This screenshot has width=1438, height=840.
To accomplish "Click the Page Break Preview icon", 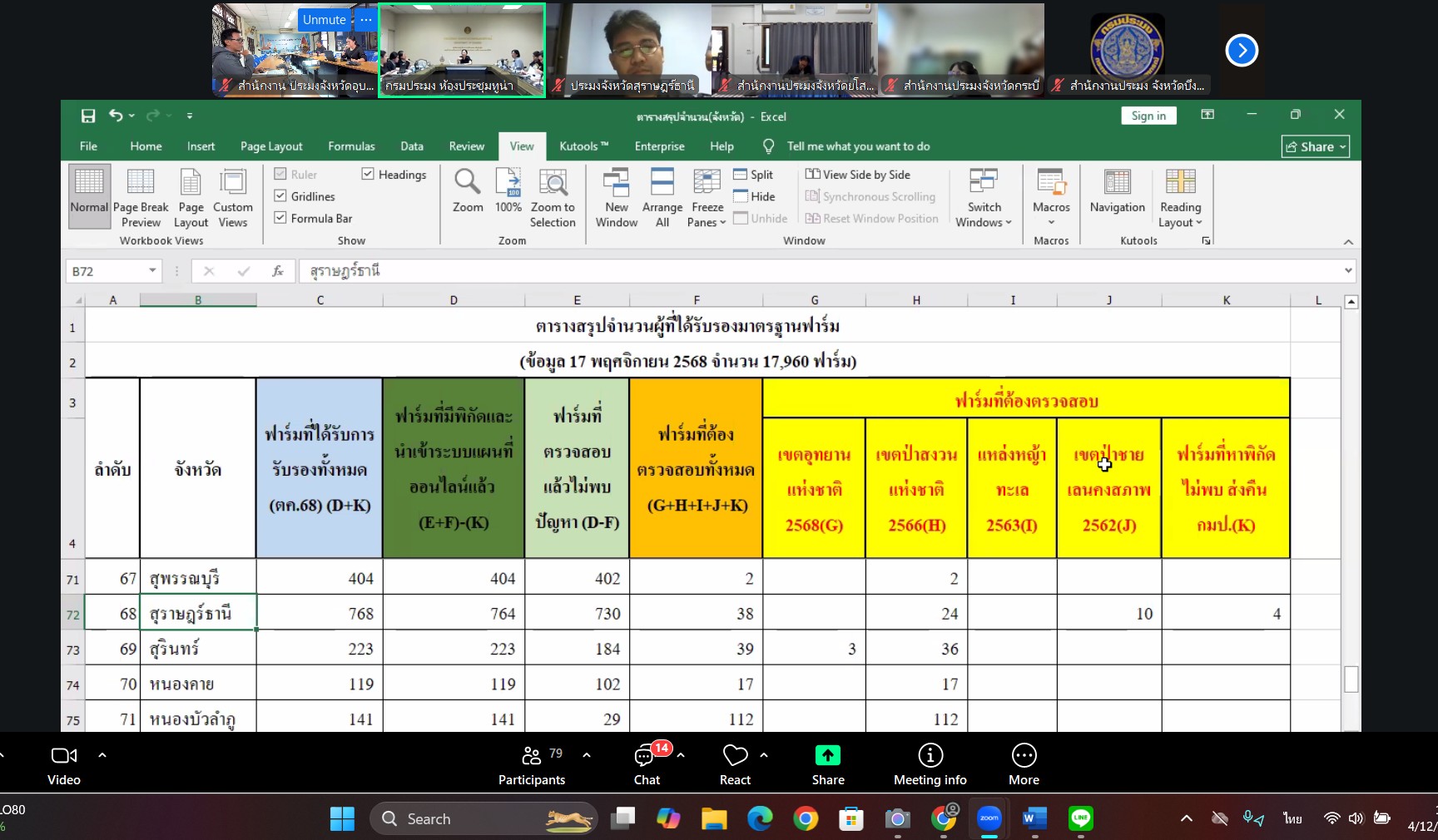I will click(141, 184).
